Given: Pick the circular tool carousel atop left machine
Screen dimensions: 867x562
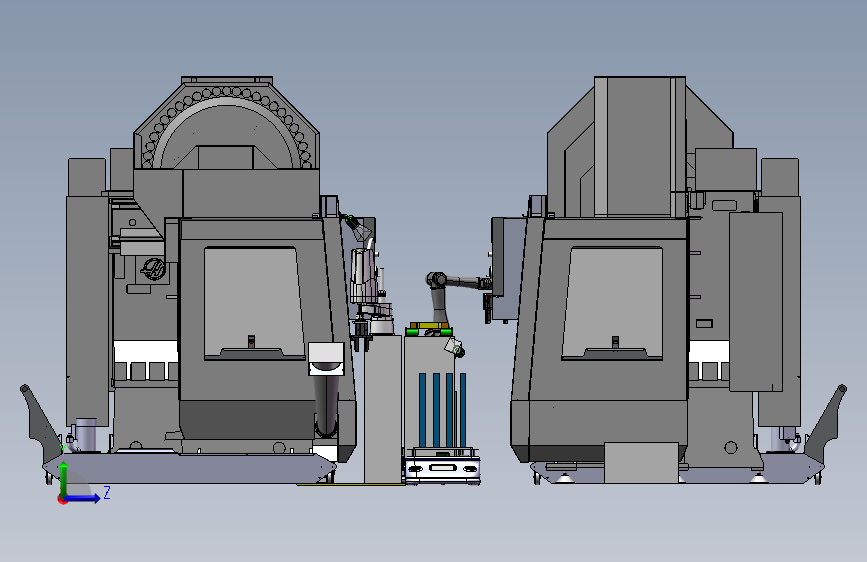Looking at the screenshot, I should click(x=227, y=128).
